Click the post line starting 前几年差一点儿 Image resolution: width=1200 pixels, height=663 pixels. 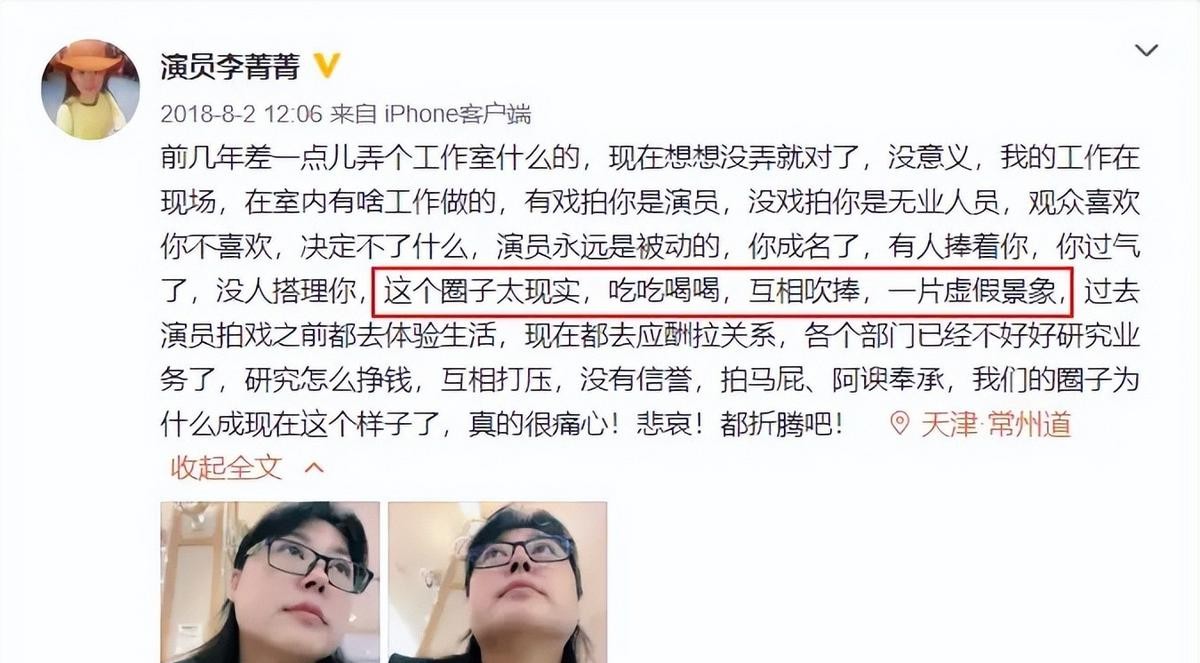650,158
